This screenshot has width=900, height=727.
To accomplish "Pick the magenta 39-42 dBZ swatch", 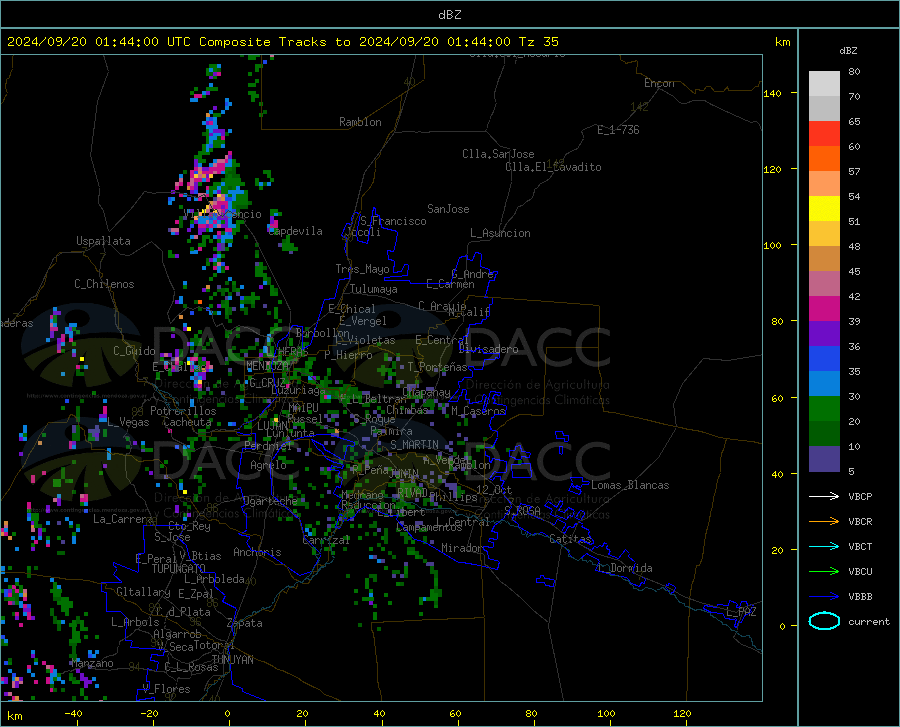I will click(824, 309).
